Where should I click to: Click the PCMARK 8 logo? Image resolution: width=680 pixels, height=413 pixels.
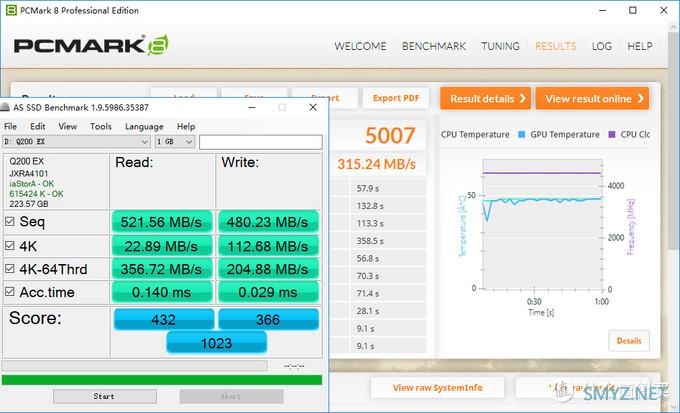click(x=91, y=46)
